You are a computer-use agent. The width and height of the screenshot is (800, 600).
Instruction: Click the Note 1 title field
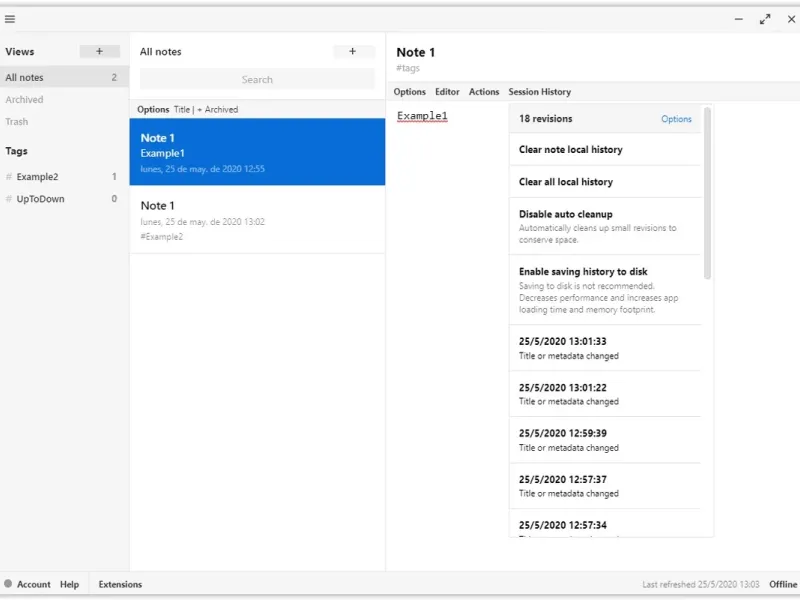coord(416,52)
